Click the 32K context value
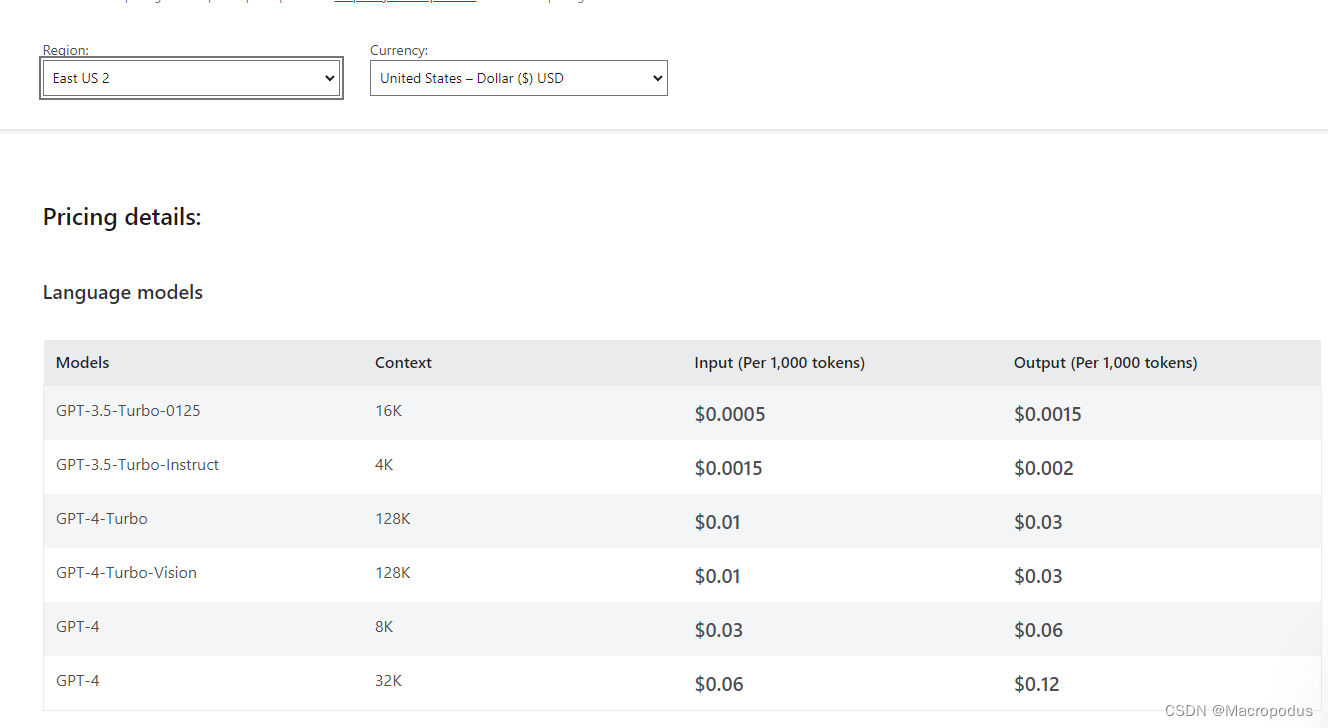Screen dimensions: 1328x728 point(388,681)
